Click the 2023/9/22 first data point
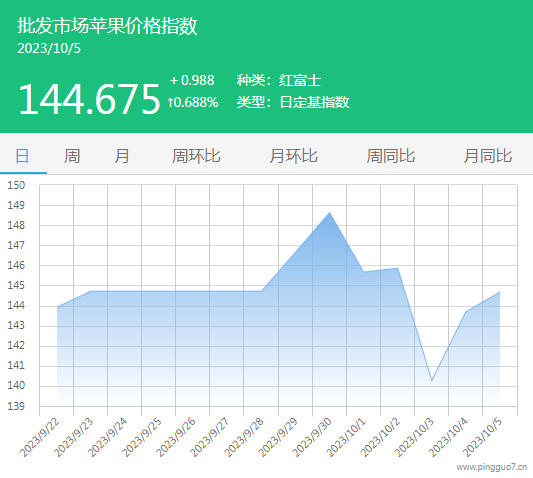This screenshot has height=478, width=533. coord(57,307)
